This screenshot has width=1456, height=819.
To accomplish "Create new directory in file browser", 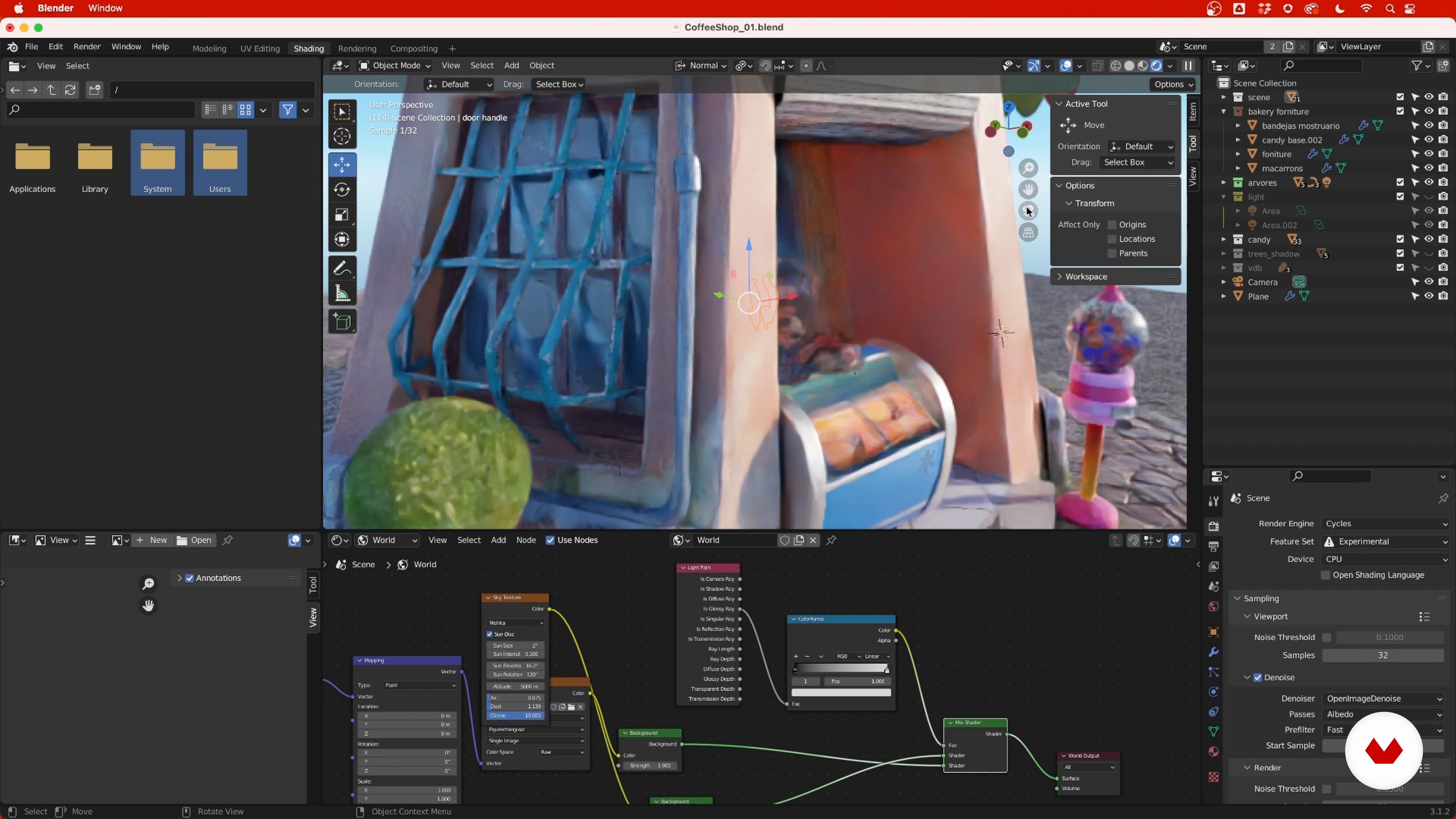I will 94,90.
